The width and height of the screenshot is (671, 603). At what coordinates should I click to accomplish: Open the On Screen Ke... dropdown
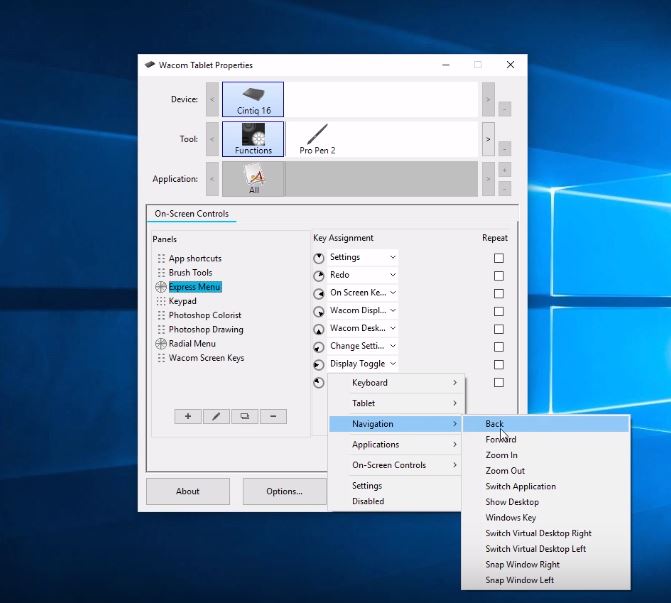(362, 293)
